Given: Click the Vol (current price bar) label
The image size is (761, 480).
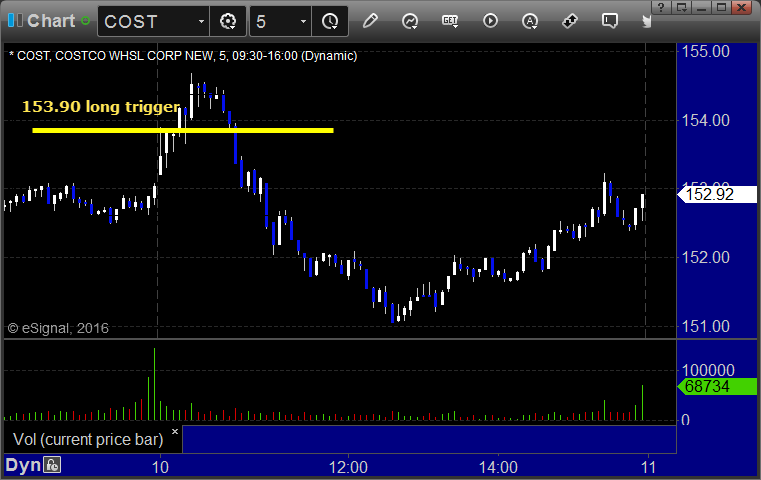Looking at the screenshot, I should point(88,439).
